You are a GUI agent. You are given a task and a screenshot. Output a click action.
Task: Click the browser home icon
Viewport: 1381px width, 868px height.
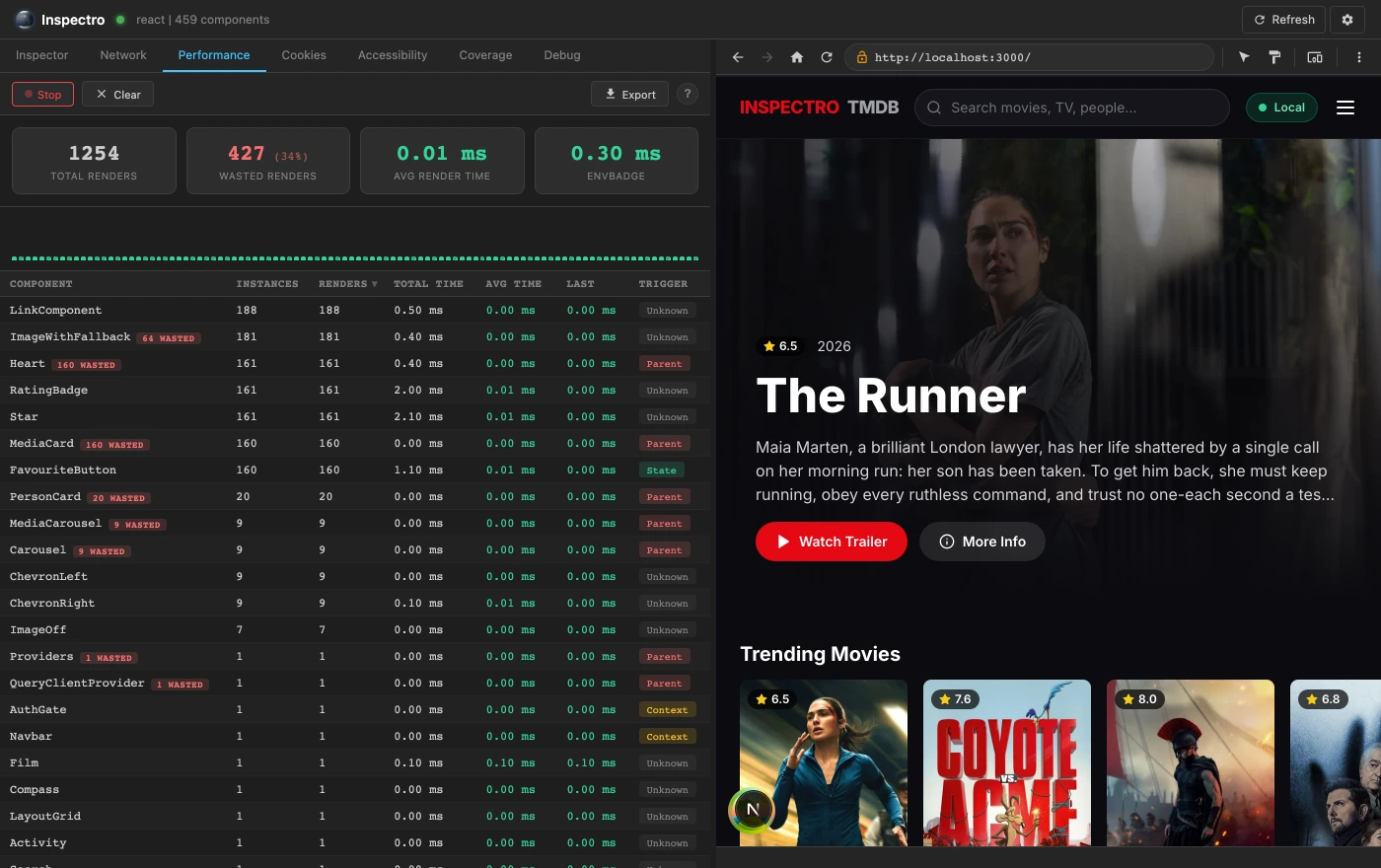click(x=797, y=57)
